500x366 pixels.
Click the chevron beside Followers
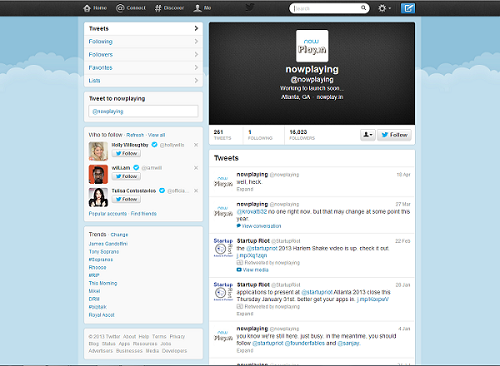(196, 54)
